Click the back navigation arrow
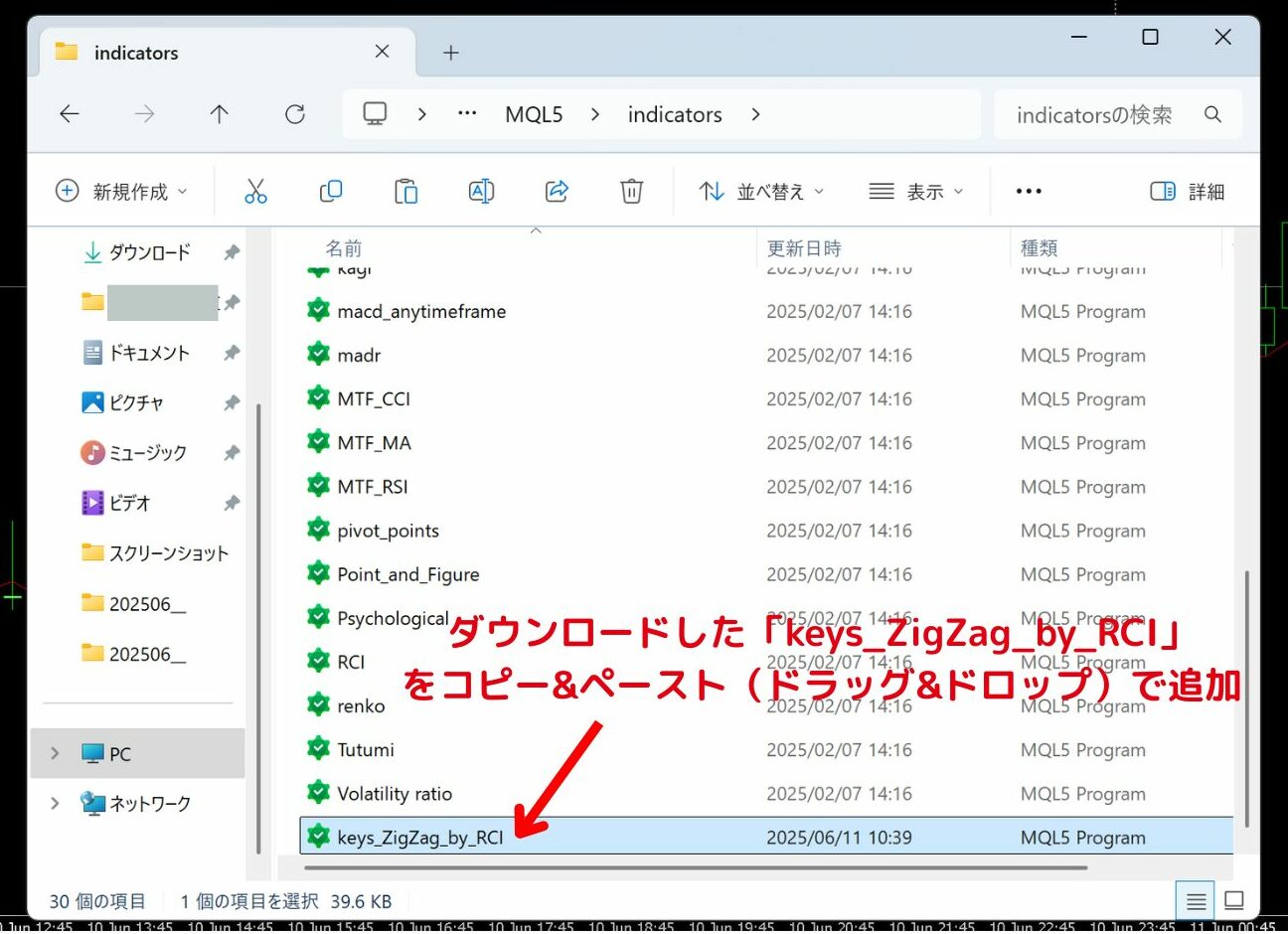 [69, 113]
